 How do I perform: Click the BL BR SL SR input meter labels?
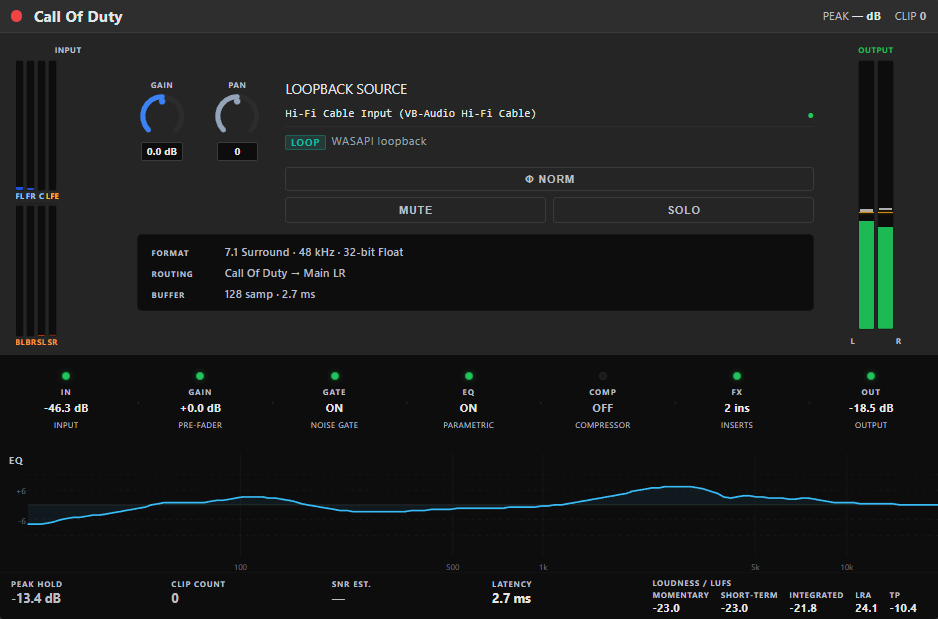click(36, 342)
